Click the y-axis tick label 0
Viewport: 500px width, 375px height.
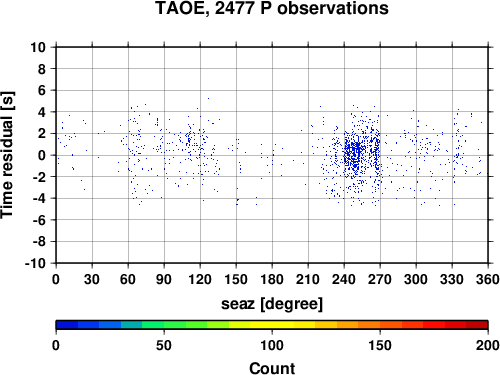(x=42, y=155)
